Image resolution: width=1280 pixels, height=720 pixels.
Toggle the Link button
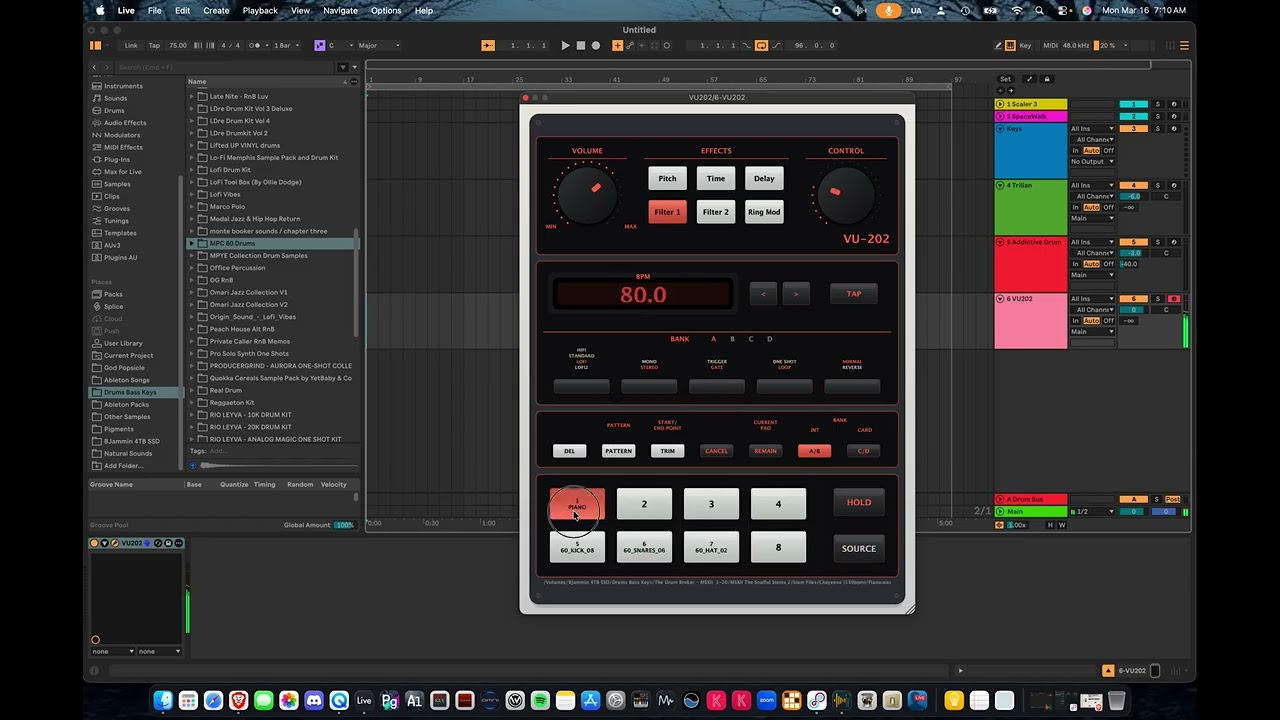(131, 45)
